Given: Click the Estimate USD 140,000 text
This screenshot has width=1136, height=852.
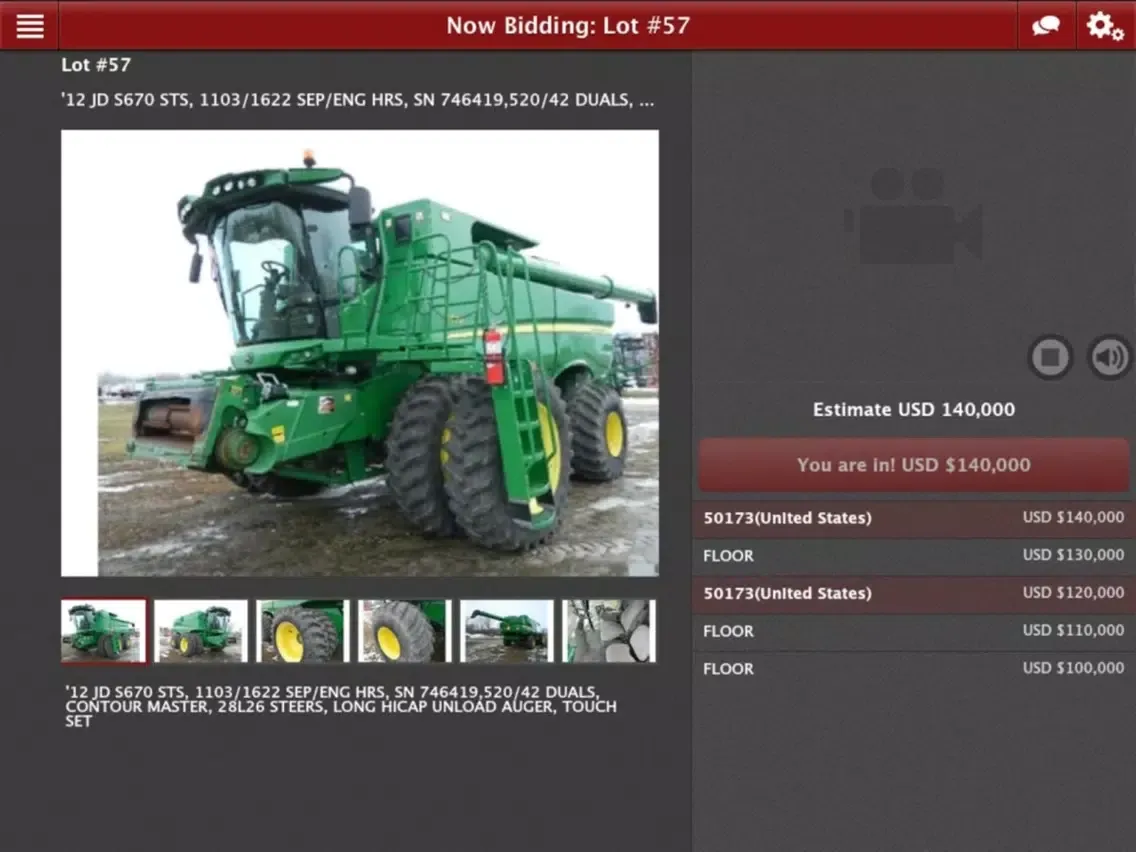Looking at the screenshot, I should [913, 409].
